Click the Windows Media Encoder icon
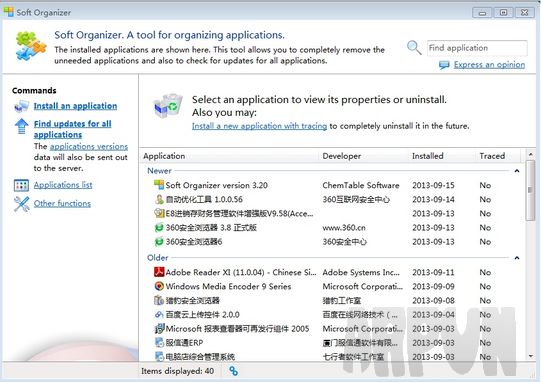Image resolution: width=541 pixels, height=382 pixels. (x=159, y=286)
